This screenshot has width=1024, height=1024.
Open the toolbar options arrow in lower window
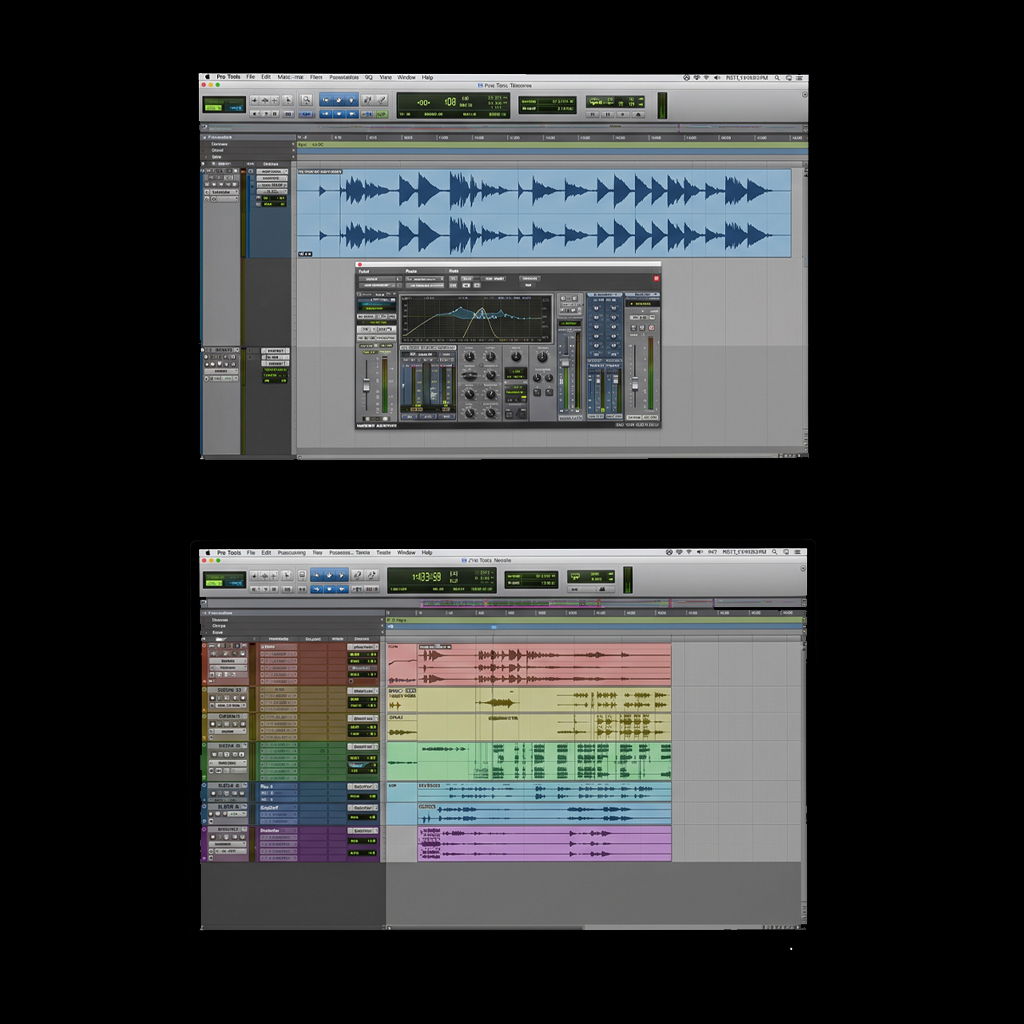pyautogui.click(x=803, y=569)
